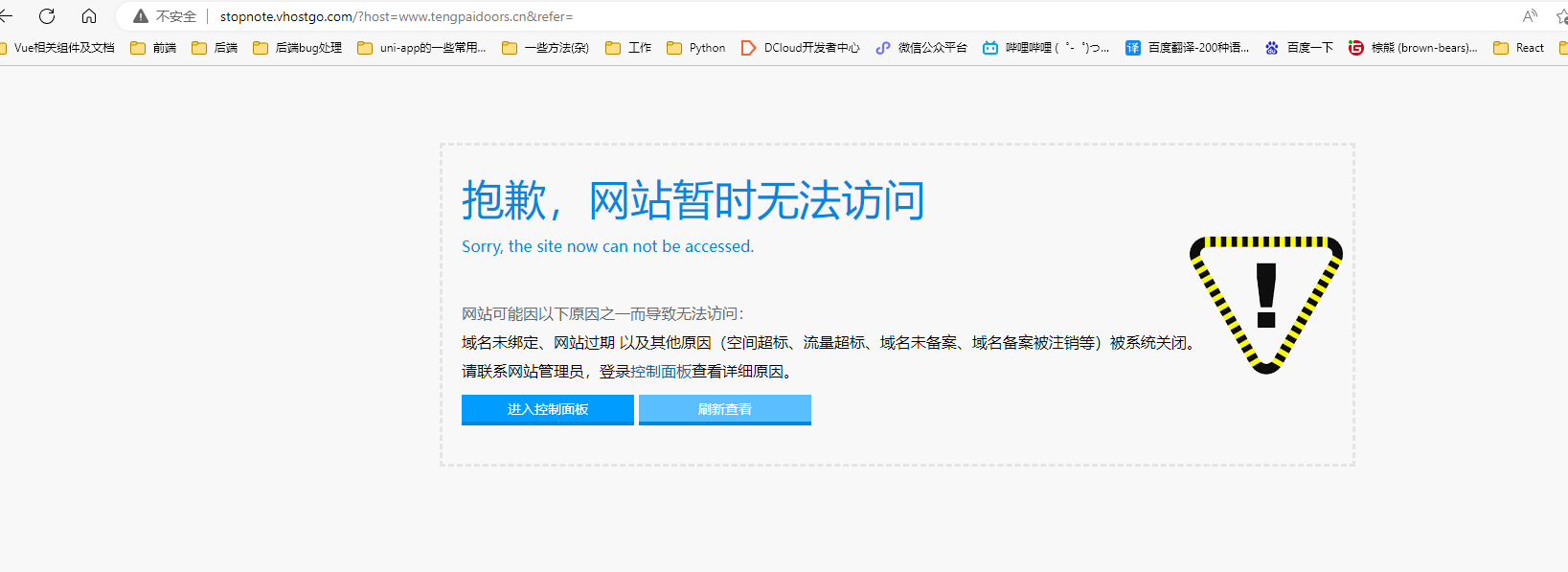Click the browser refresh icon
The width and height of the screenshot is (1568, 572).
pos(47,16)
